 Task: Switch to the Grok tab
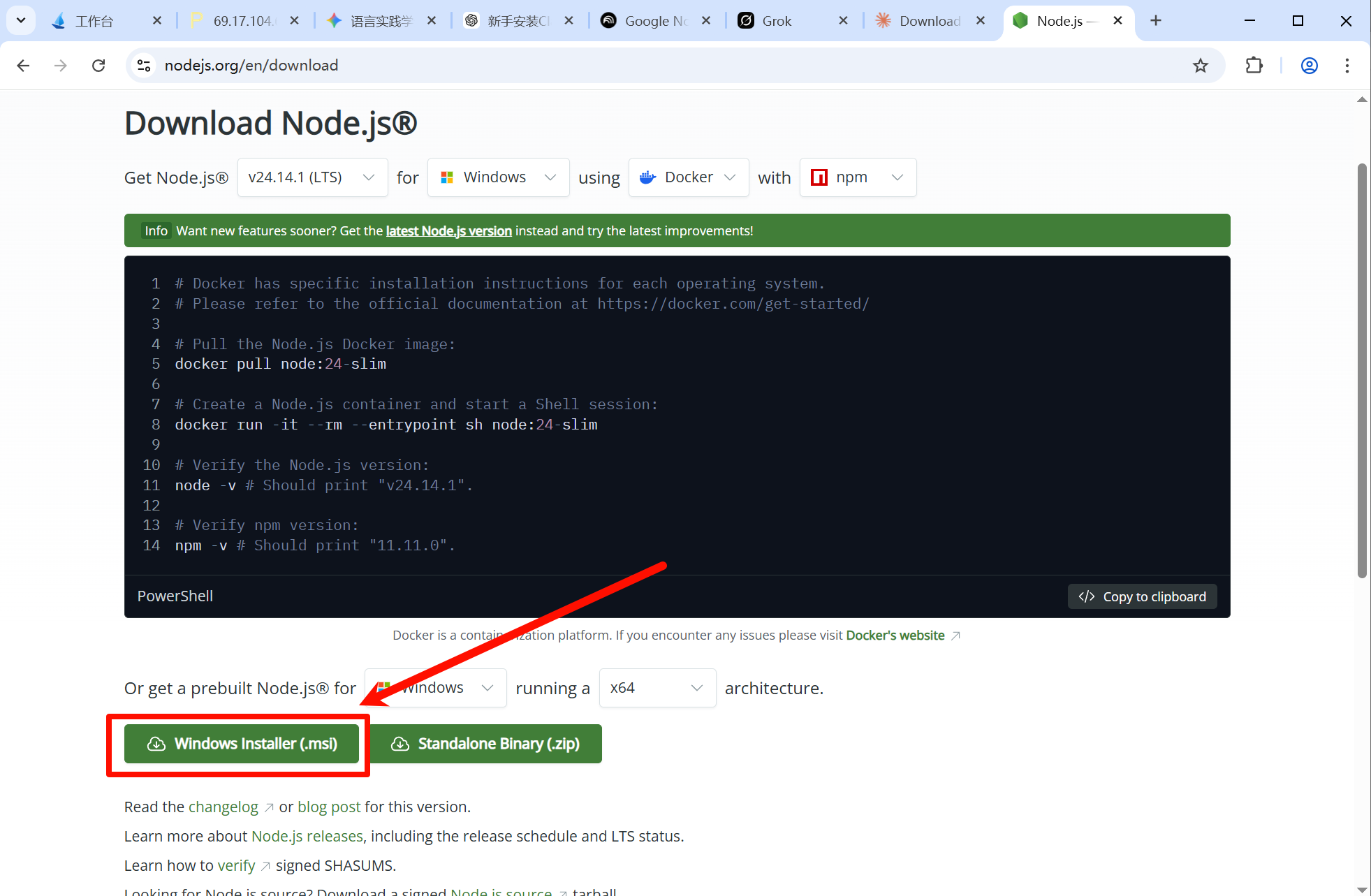click(777, 21)
